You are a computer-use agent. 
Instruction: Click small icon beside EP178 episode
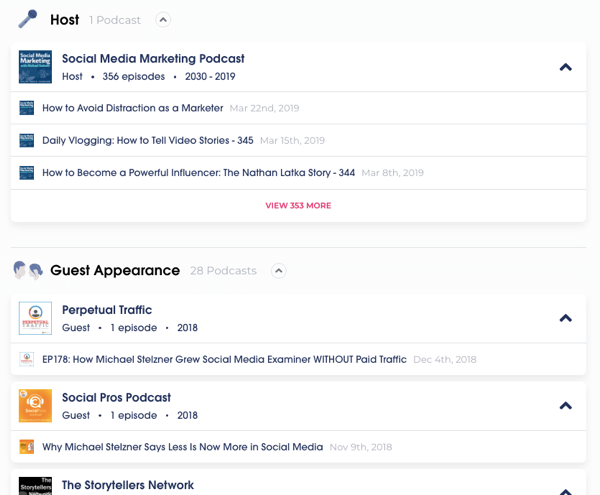coord(27,359)
